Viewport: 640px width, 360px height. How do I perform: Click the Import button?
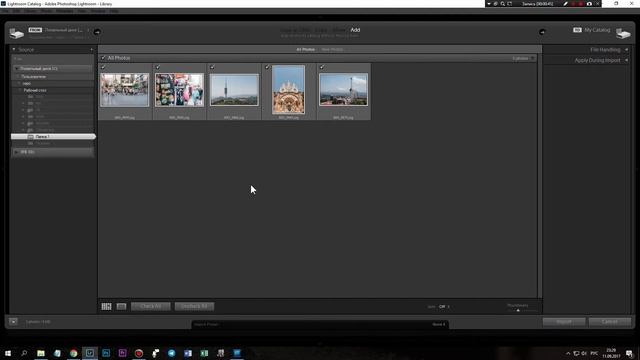click(564, 322)
